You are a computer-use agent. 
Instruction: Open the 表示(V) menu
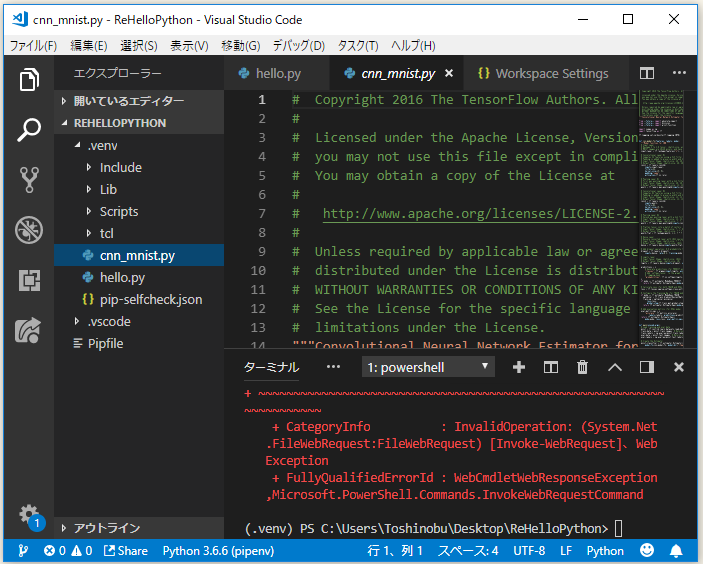pyautogui.click(x=189, y=46)
